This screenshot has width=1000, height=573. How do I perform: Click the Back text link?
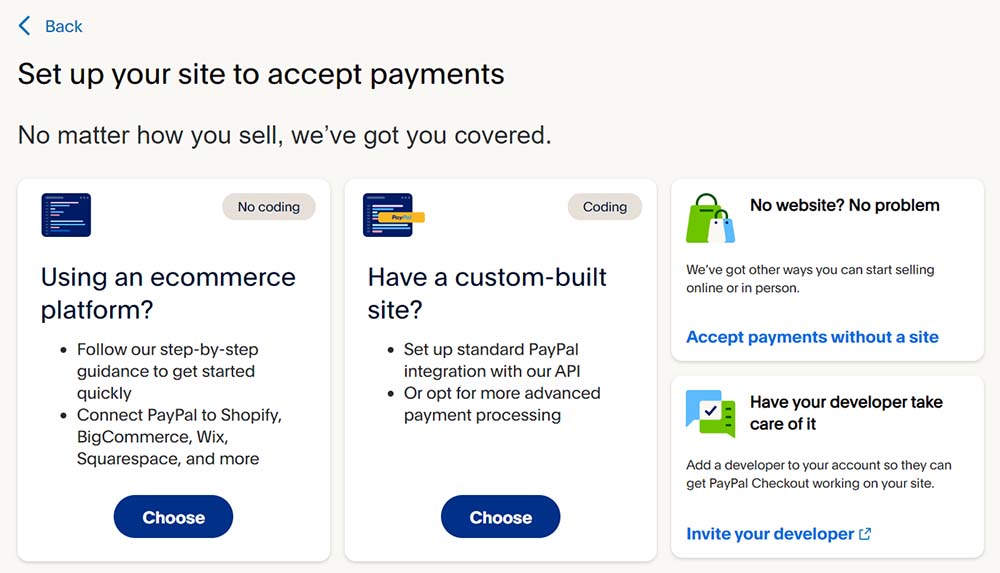pos(64,27)
